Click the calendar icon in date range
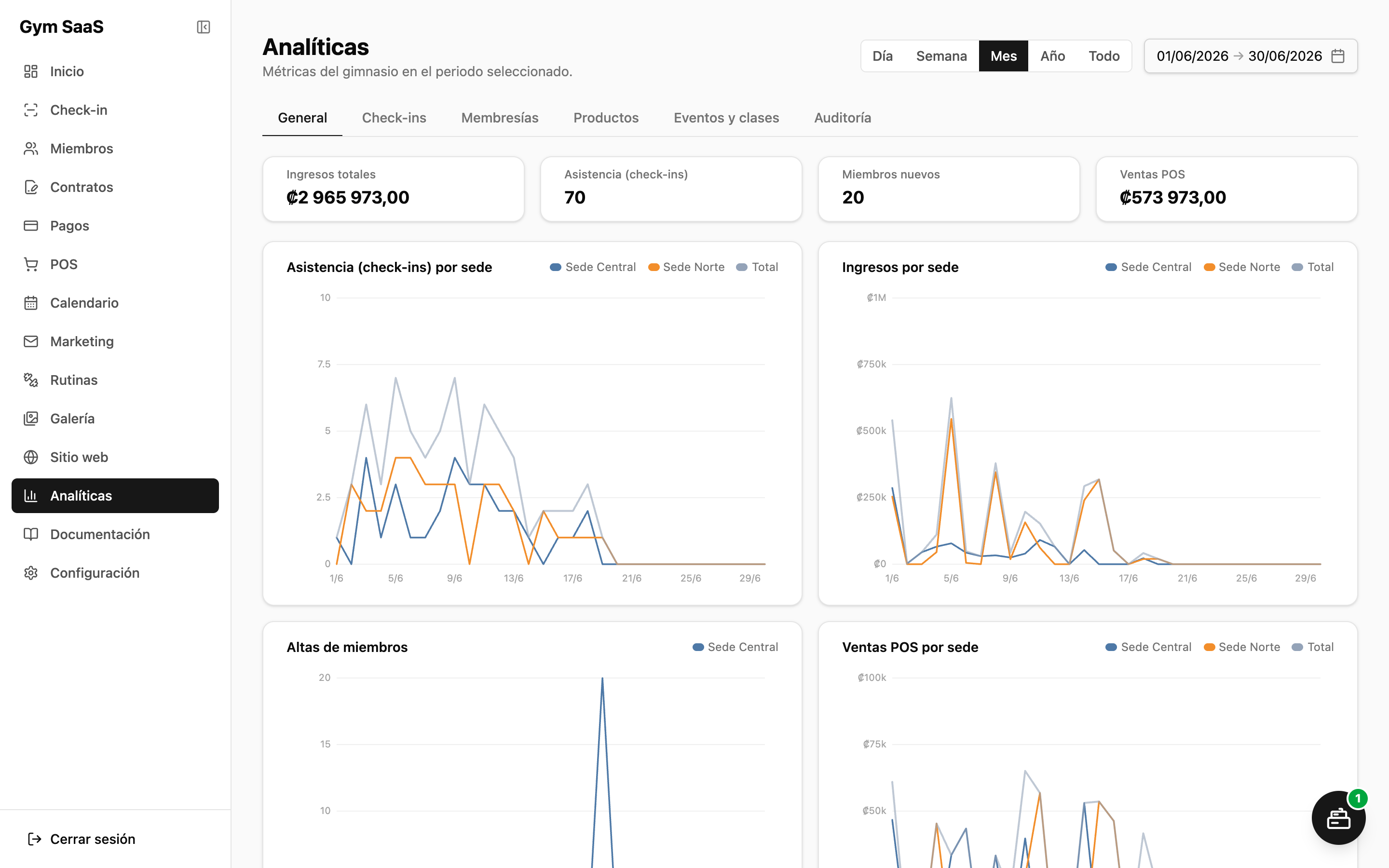The image size is (1389, 868). 1338,55
